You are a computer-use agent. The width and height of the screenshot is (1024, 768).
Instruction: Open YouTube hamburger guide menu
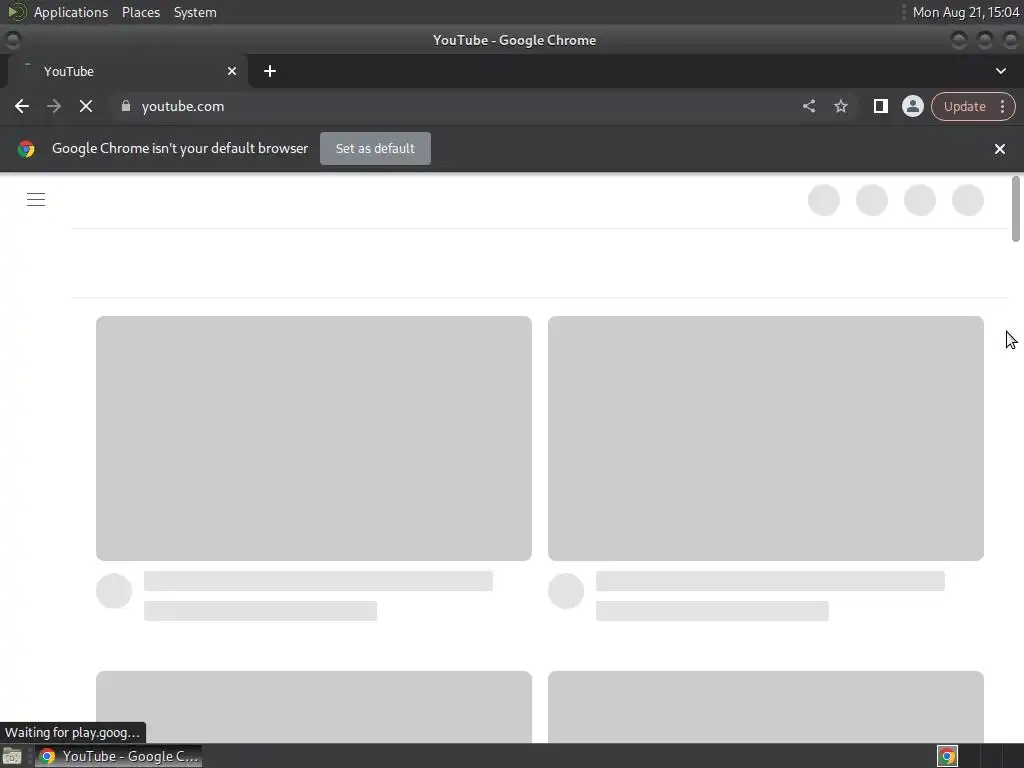[x=36, y=200]
